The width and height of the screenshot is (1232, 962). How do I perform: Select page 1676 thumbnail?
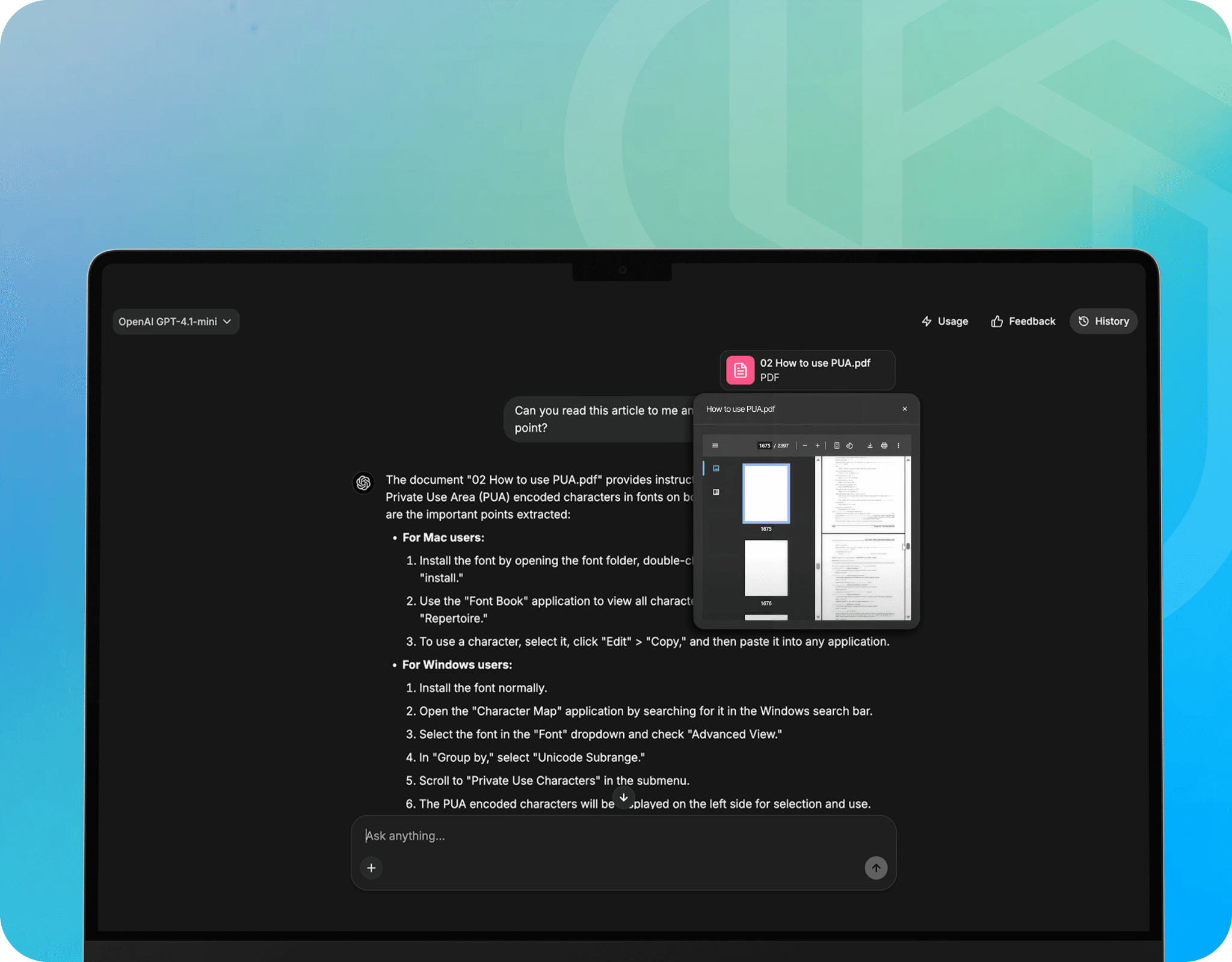click(766, 568)
